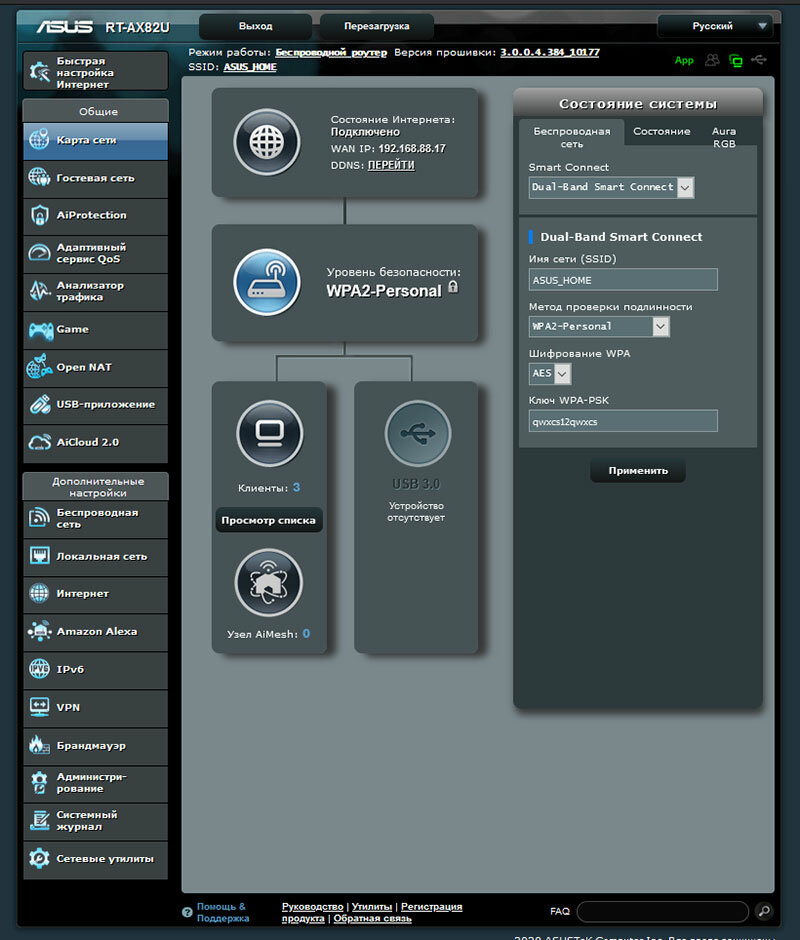Click the WAN IP 192.168.88.17 text
800x940 pixels.
pos(412,149)
